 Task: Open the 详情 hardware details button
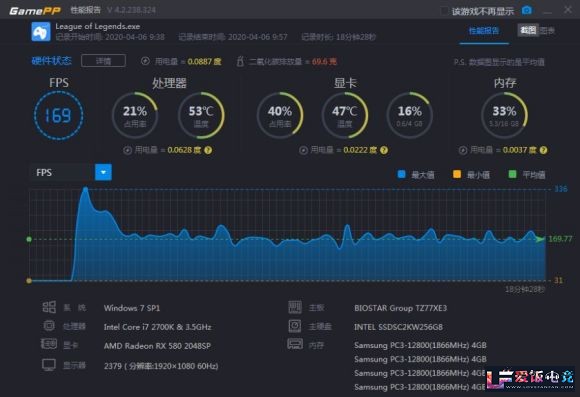[103, 61]
